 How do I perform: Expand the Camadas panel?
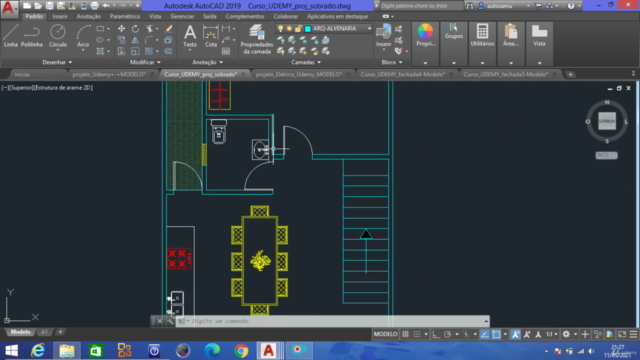[x=306, y=62]
